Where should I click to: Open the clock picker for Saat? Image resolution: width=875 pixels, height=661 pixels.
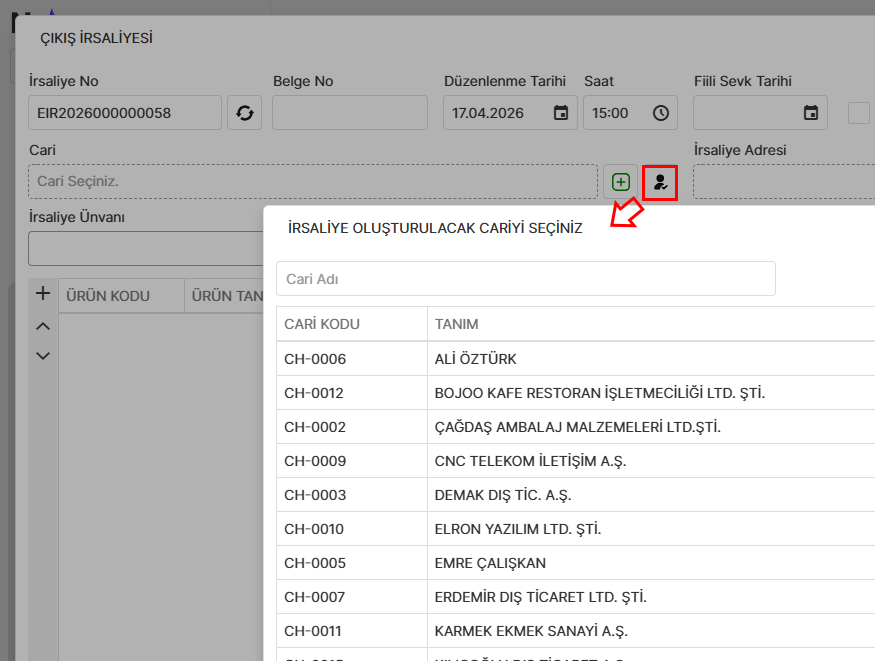(661, 113)
